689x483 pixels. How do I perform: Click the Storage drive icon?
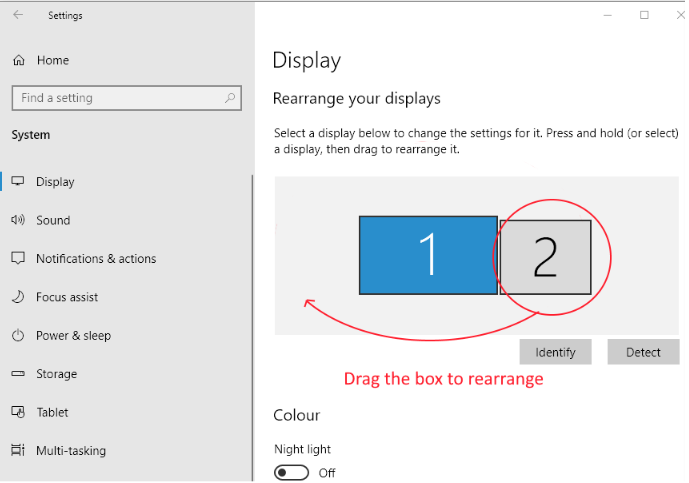coord(18,374)
